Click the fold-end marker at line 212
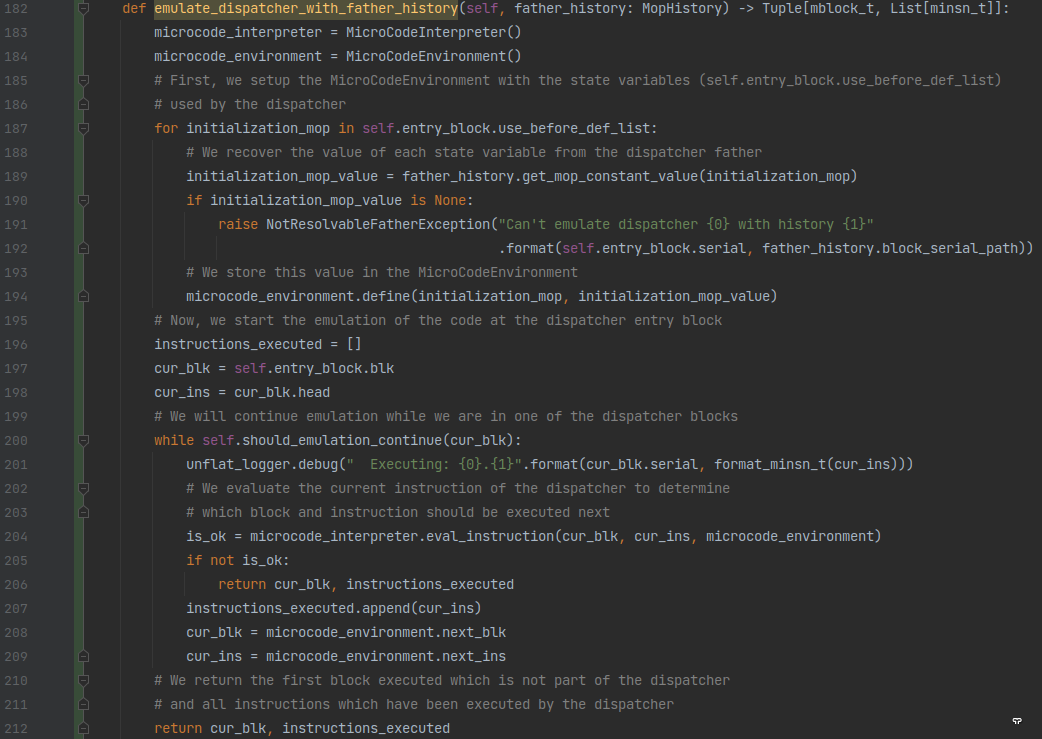 (x=83, y=728)
